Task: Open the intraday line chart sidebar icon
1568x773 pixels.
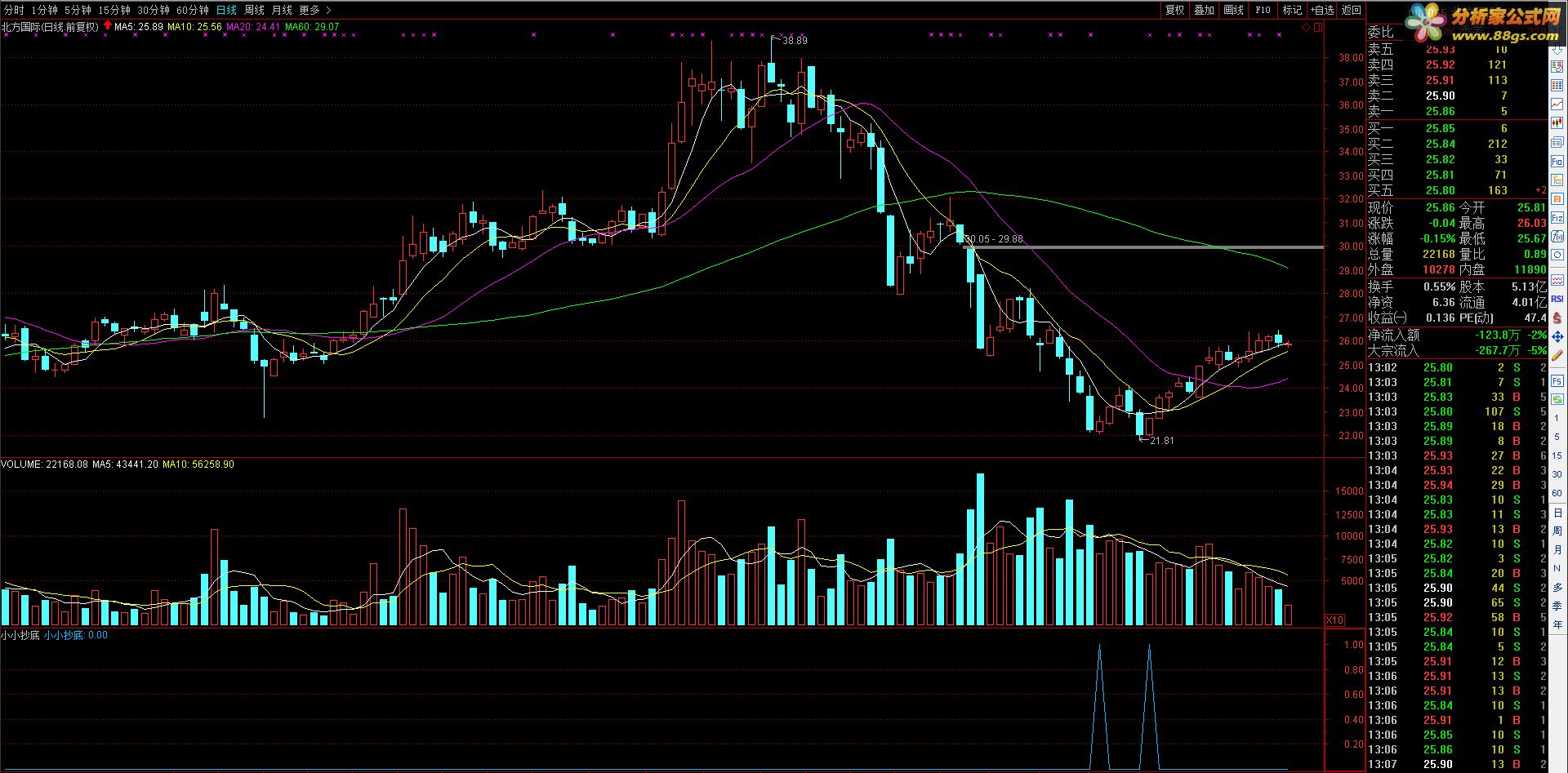Action: pyautogui.click(x=1557, y=103)
